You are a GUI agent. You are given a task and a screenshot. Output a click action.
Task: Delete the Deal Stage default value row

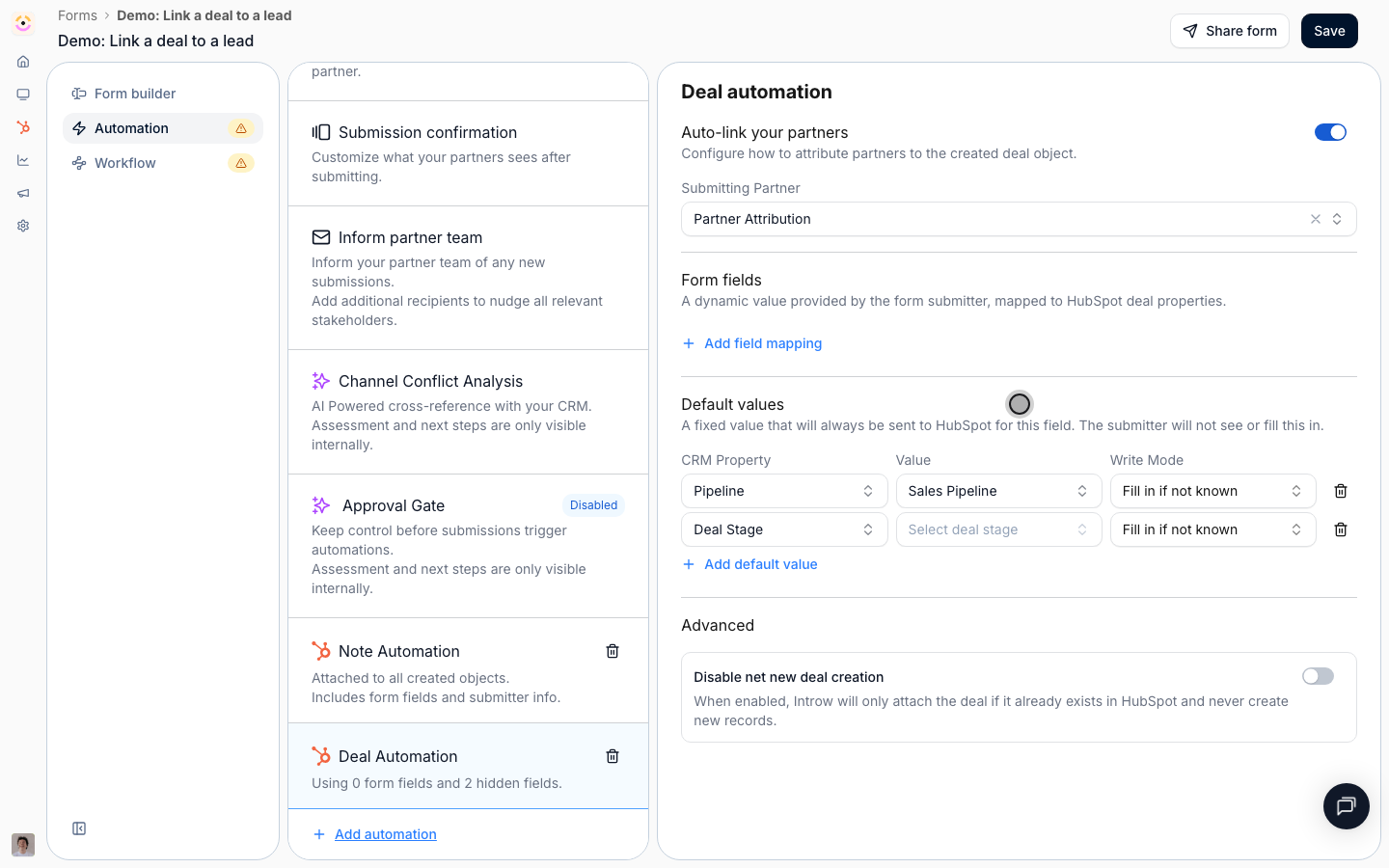(1341, 529)
